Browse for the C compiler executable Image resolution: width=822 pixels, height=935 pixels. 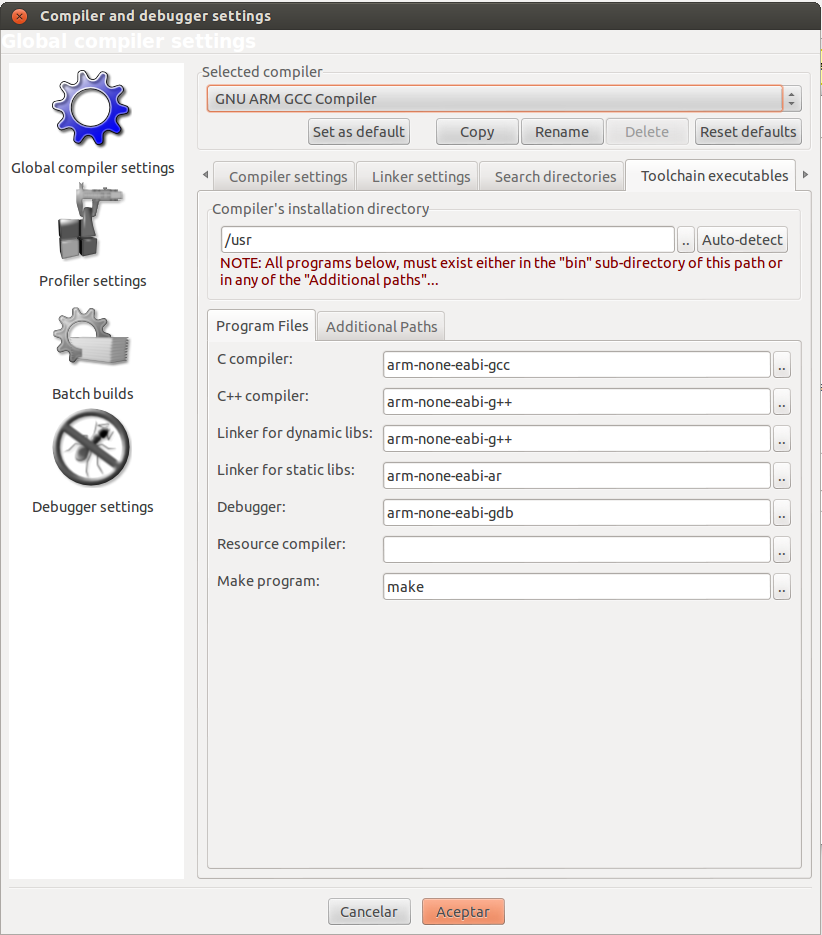click(x=782, y=365)
